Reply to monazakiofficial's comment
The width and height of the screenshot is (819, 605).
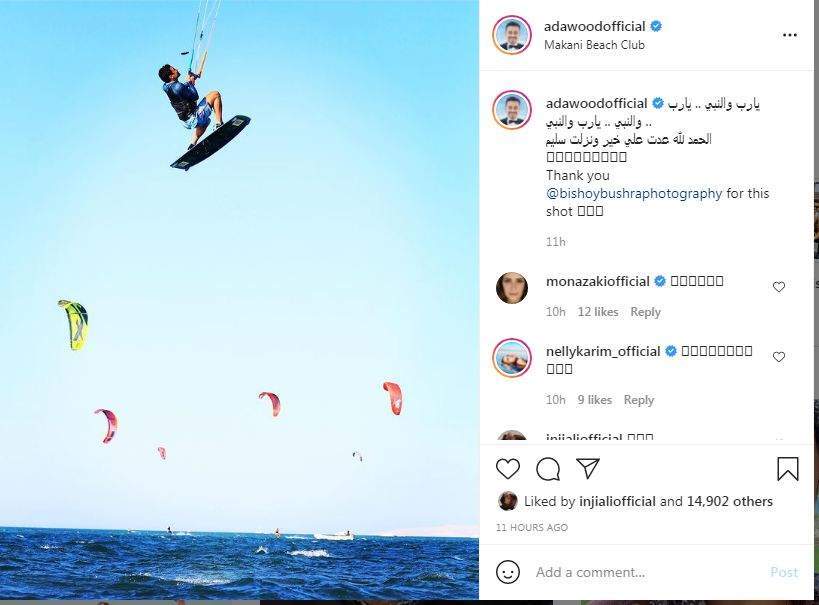click(646, 312)
